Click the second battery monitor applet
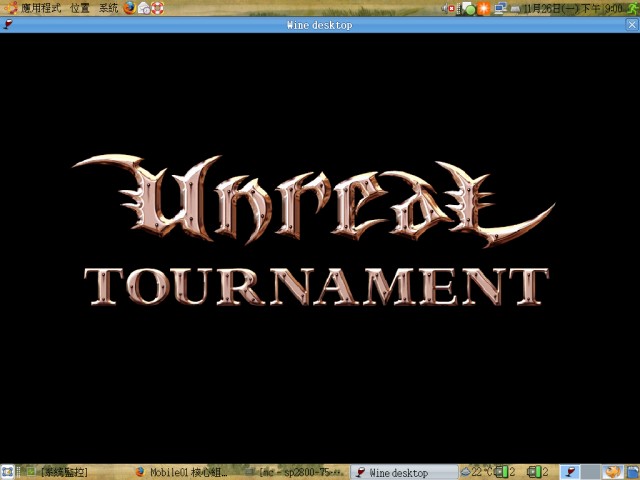 (537, 472)
